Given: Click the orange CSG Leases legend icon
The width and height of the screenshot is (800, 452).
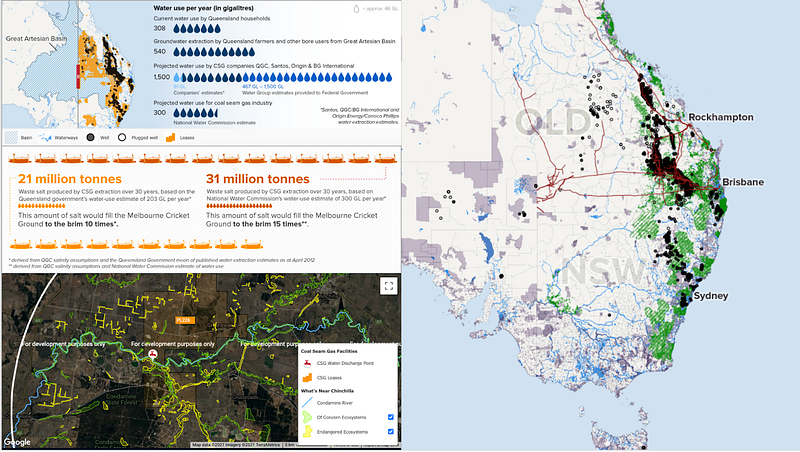Looking at the screenshot, I should (307, 378).
